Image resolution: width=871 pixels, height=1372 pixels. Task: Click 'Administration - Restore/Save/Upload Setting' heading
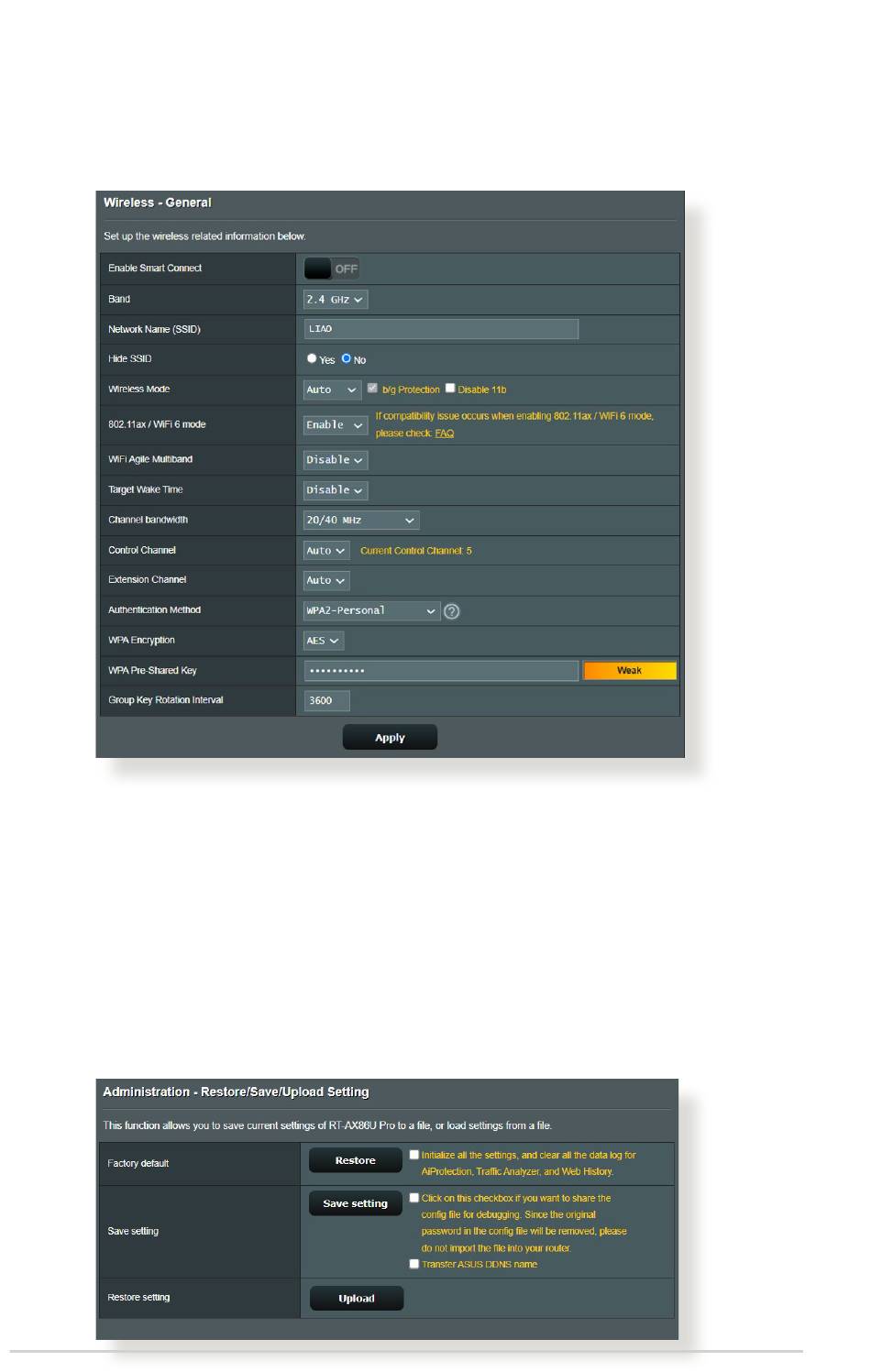(x=236, y=1092)
